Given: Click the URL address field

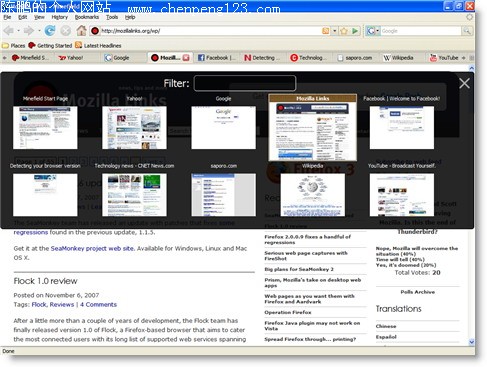Looking at the screenshot, I should coord(211,31).
